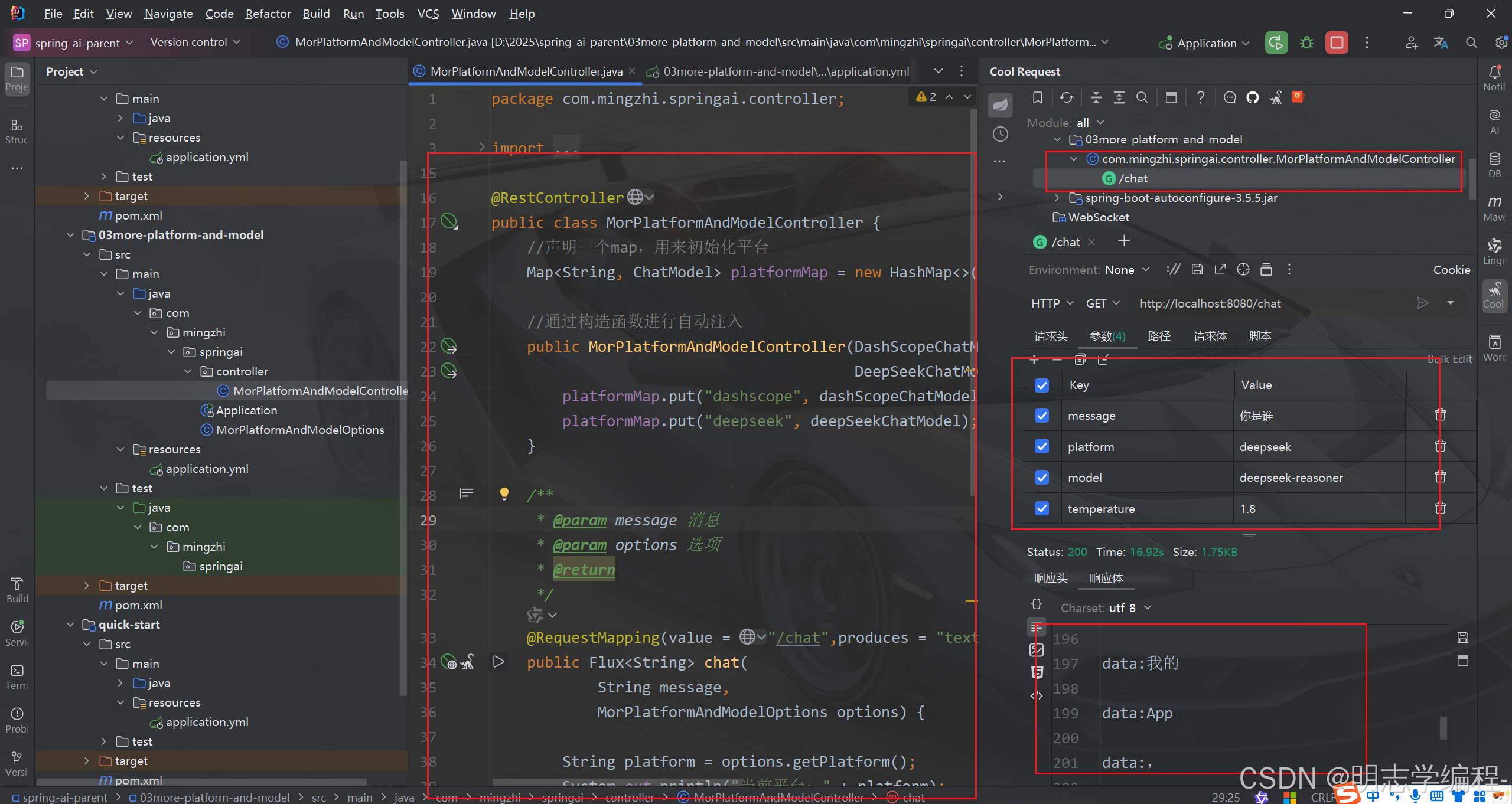Open the Application run configuration dropdown
The width and height of the screenshot is (1512, 804).
1205,43
